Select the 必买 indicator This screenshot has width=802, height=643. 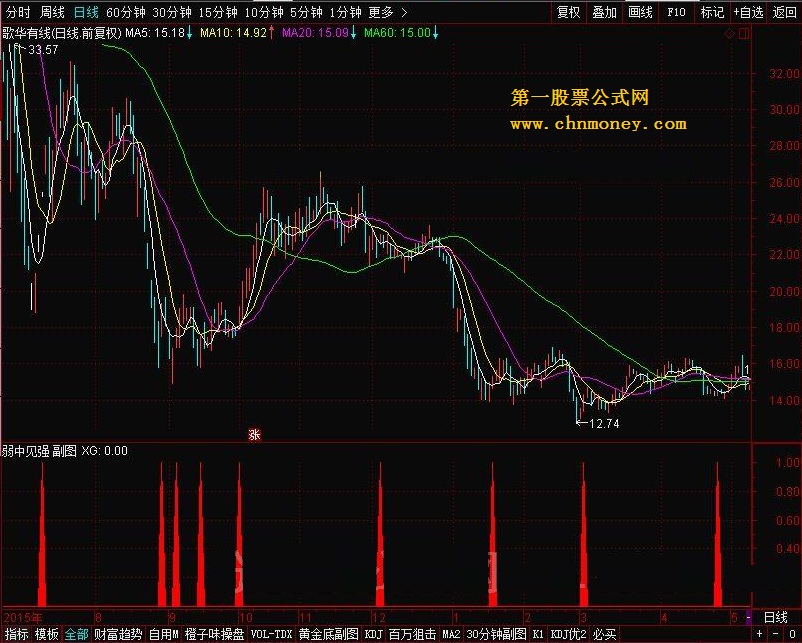point(604,635)
